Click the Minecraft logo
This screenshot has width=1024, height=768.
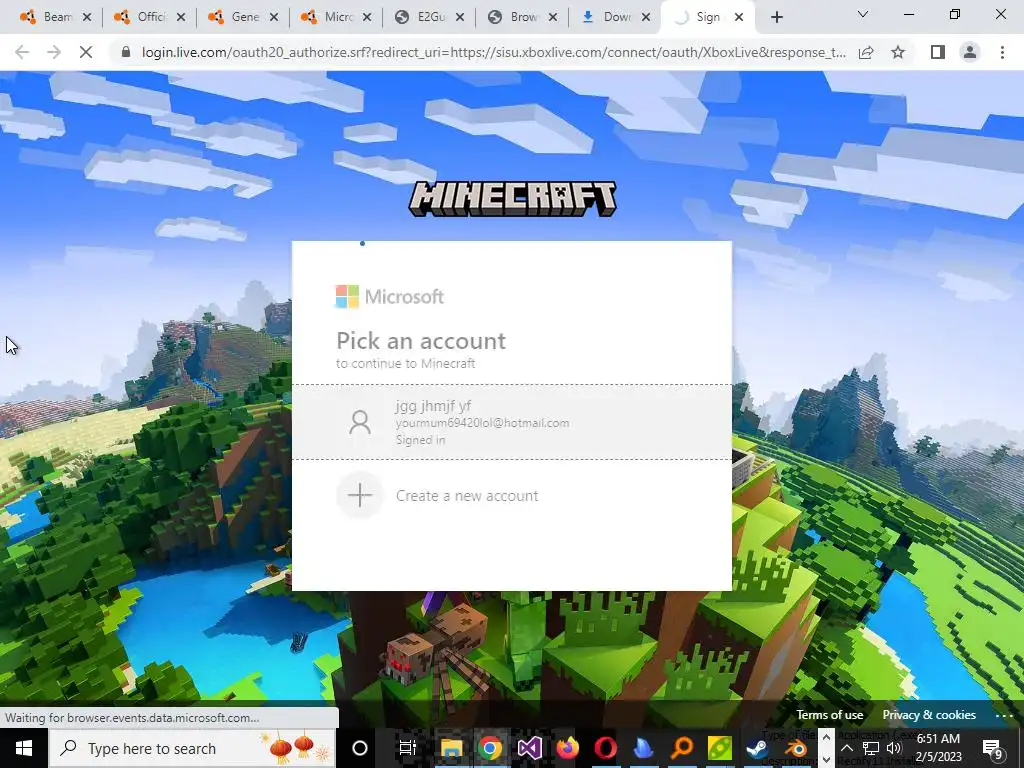512,199
